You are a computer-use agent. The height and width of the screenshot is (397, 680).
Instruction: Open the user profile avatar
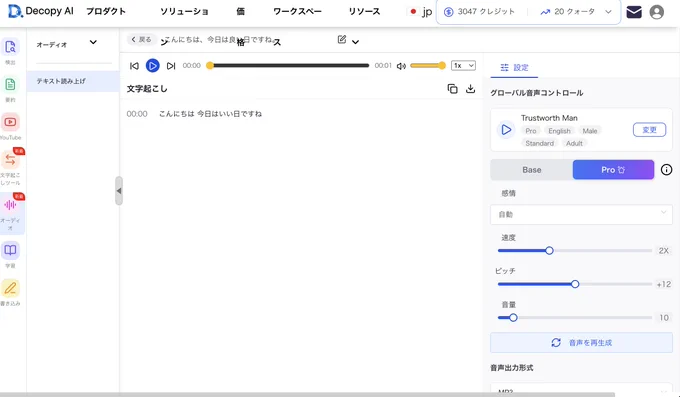tap(657, 12)
